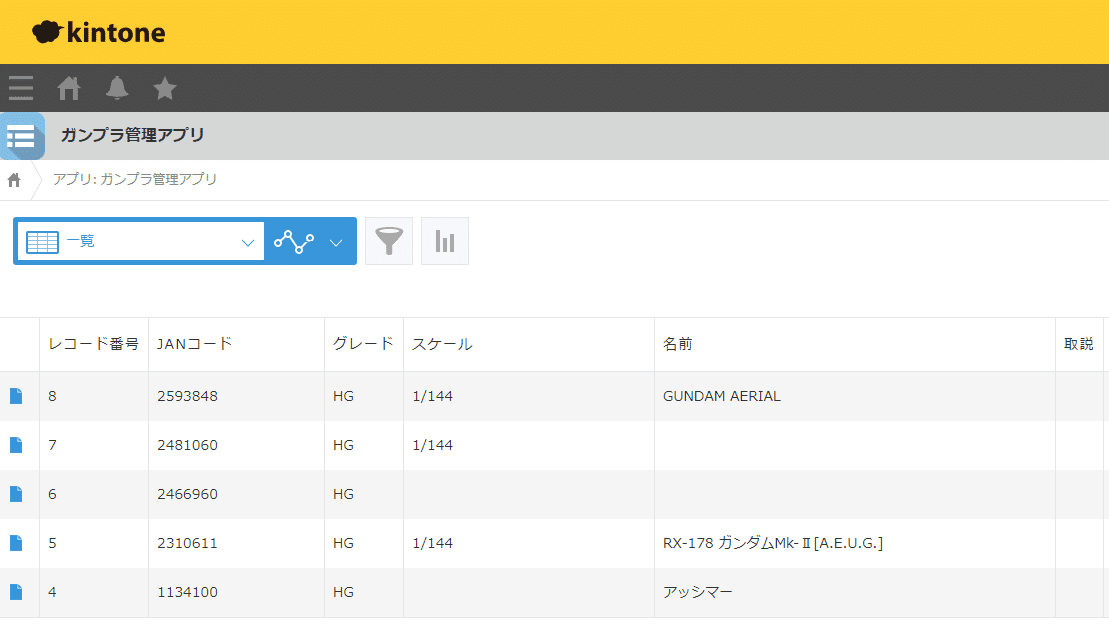Click the GUNDAM AERIAL name cell

(722, 395)
